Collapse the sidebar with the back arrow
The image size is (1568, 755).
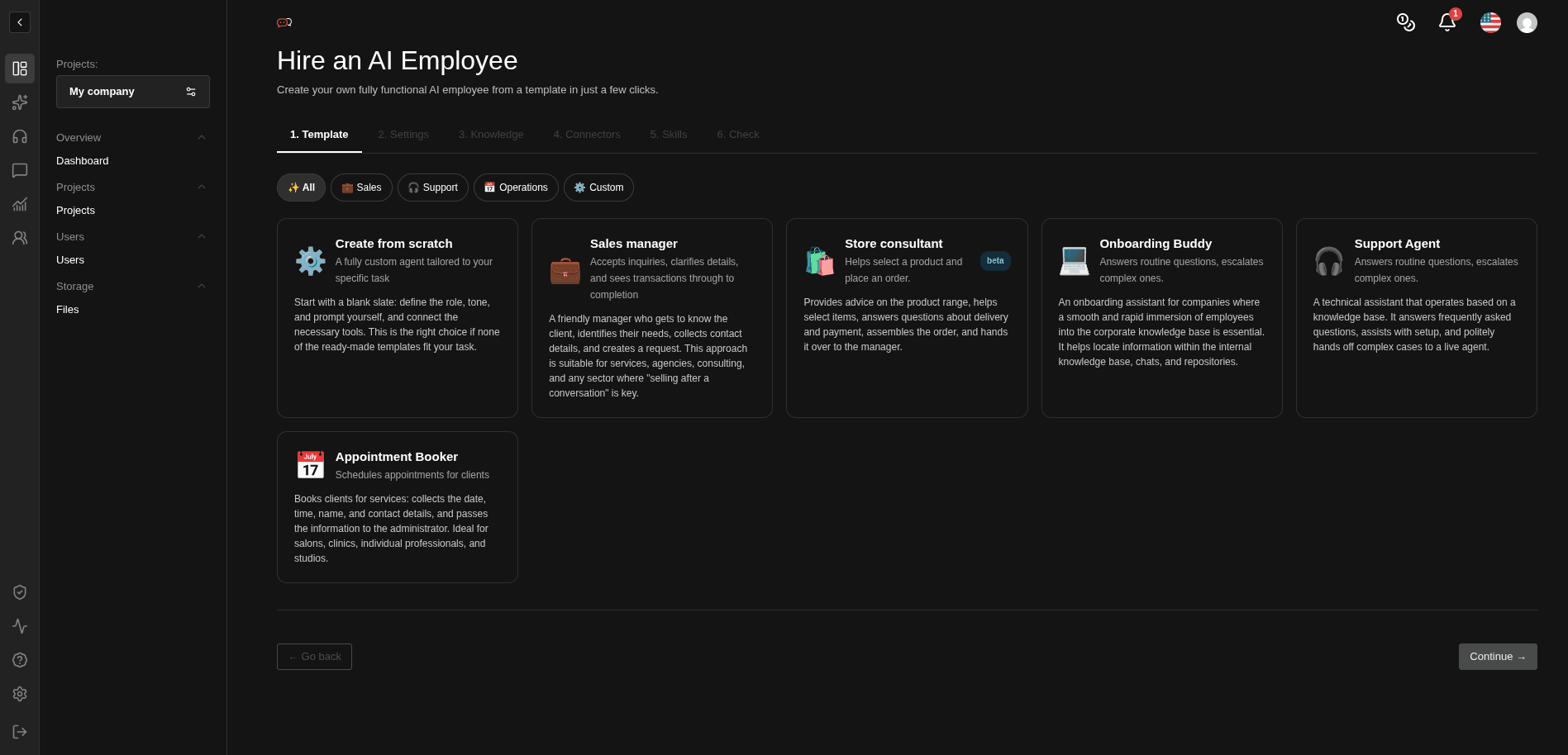20,22
